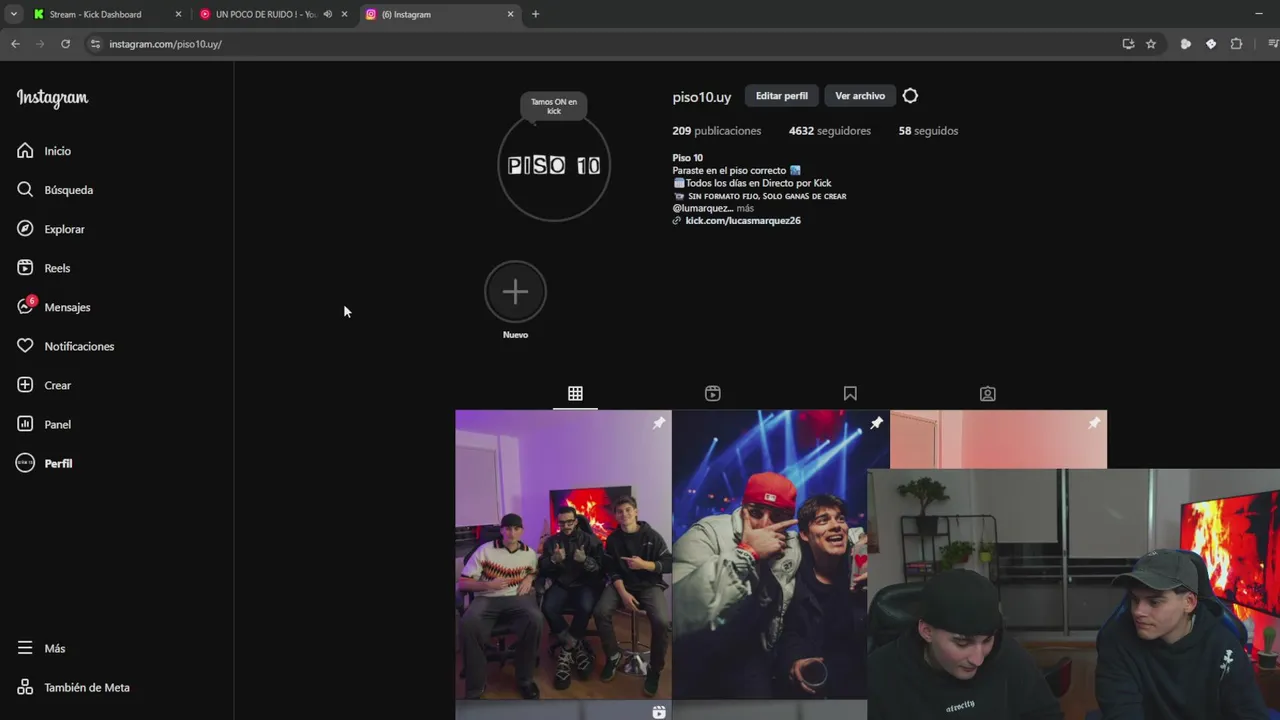1280x720 pixels.
Task: Switch to the tagged photos tab
Action: [988, 394]
